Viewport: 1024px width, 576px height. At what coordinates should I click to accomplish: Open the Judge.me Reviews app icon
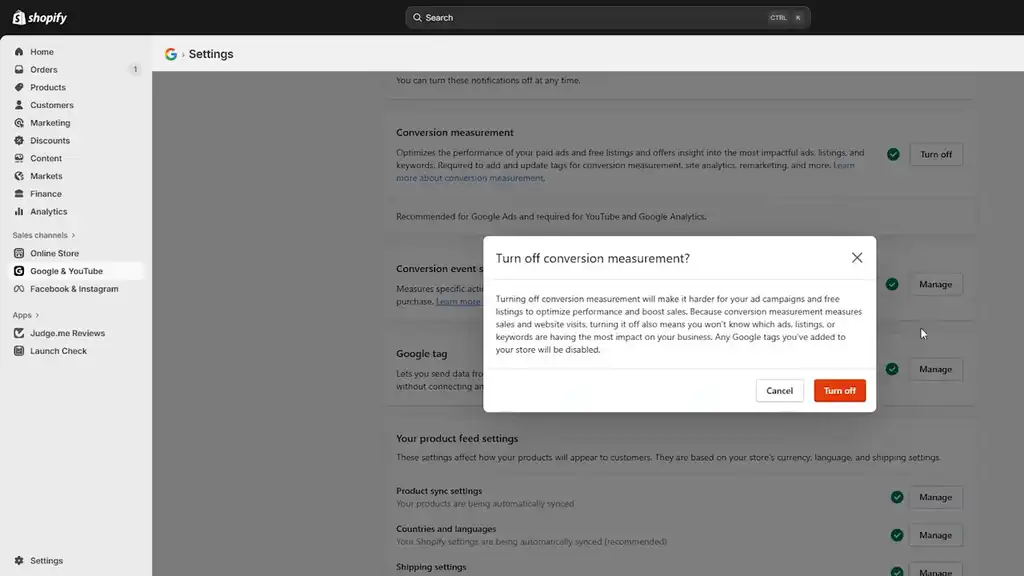(x=20, y=333)
